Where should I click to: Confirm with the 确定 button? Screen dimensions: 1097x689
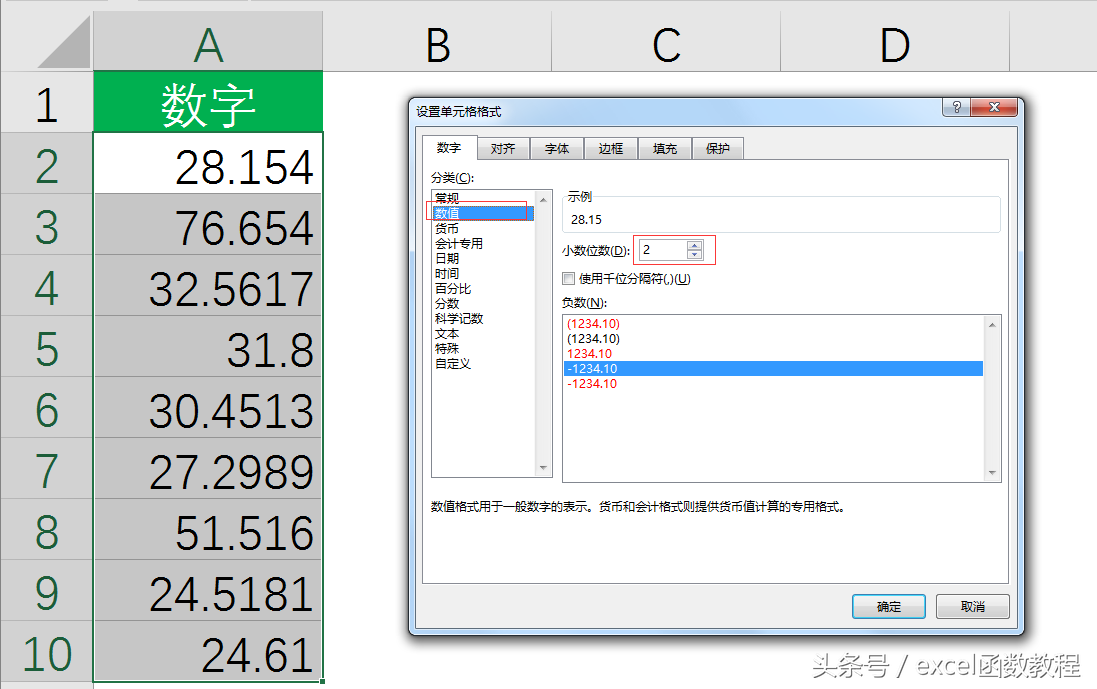[x=889, y=606]
